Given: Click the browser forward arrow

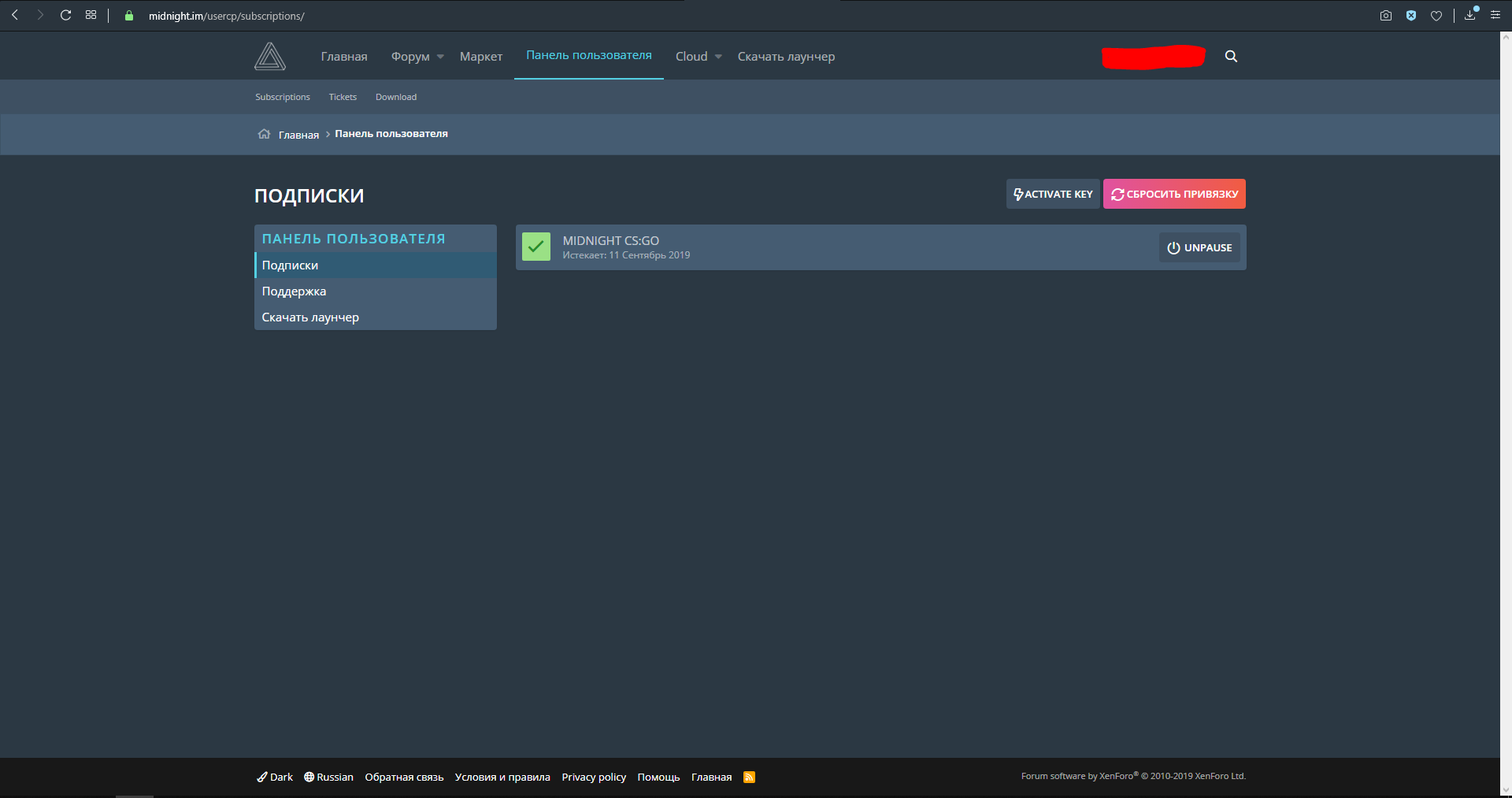Looking at the screenshot, I should 40,15.
